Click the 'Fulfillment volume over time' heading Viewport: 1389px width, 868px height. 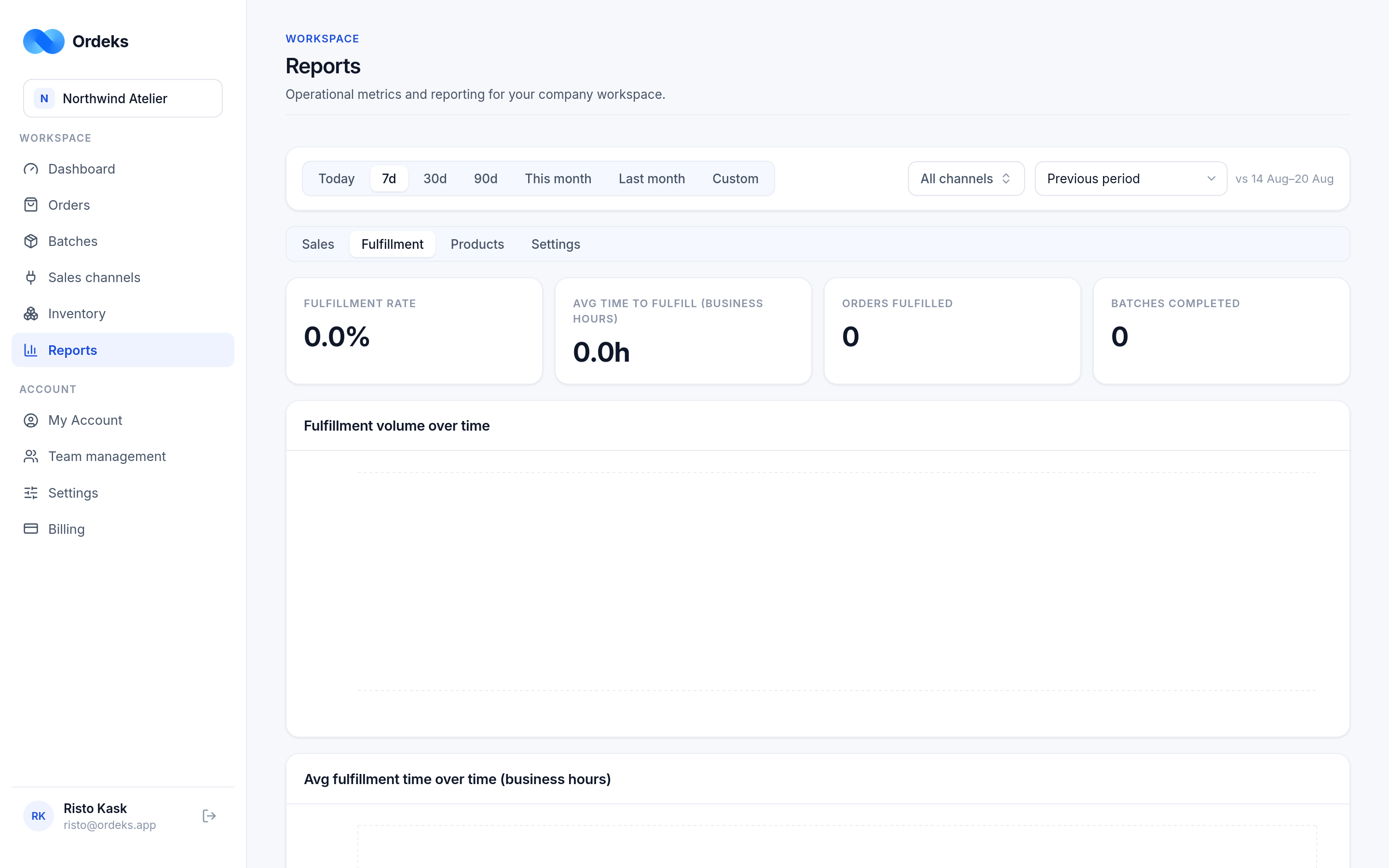click(396, 425)
